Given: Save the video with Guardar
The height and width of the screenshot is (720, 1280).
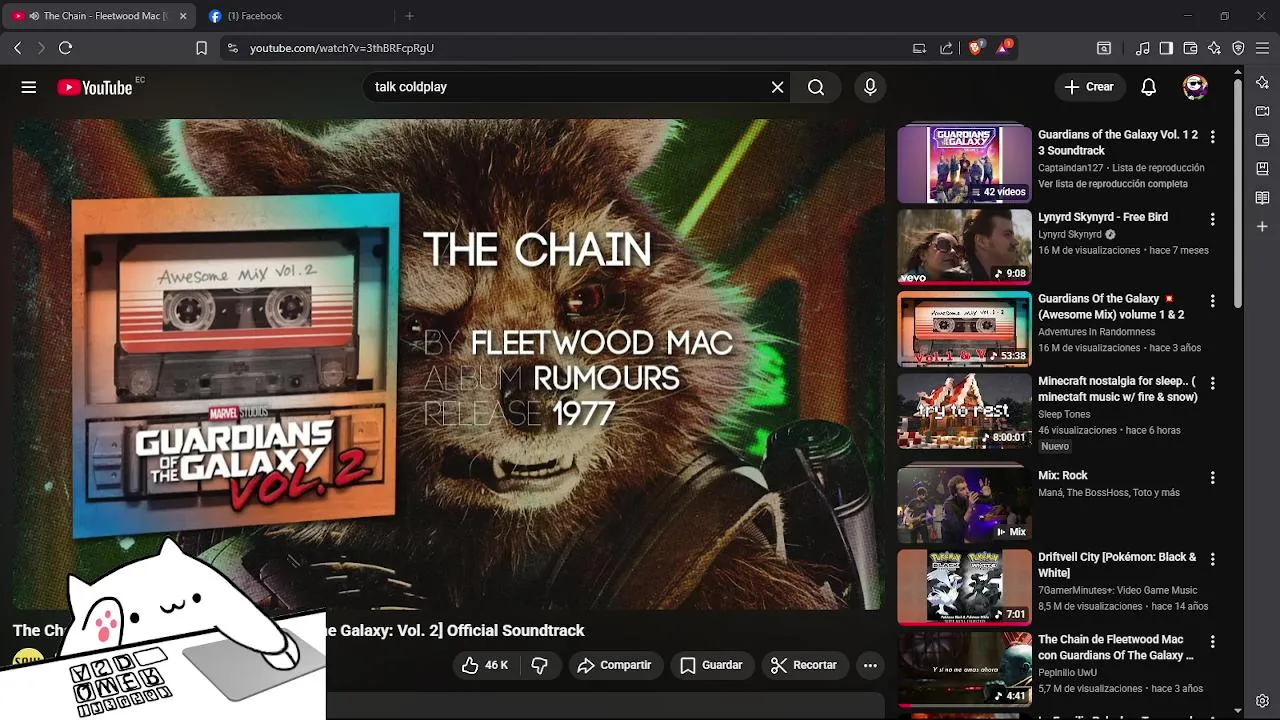Looking at the screenshot, I should (712, 665).
